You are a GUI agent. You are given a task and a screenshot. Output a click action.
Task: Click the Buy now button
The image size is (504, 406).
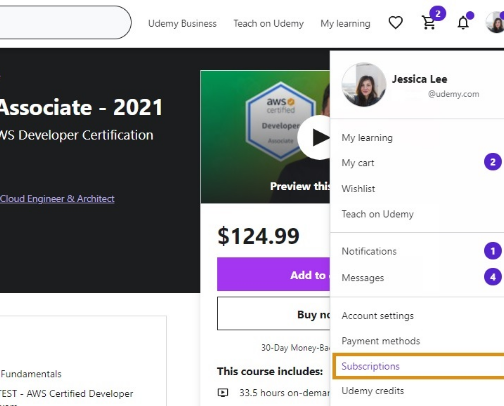pos(273,314)
